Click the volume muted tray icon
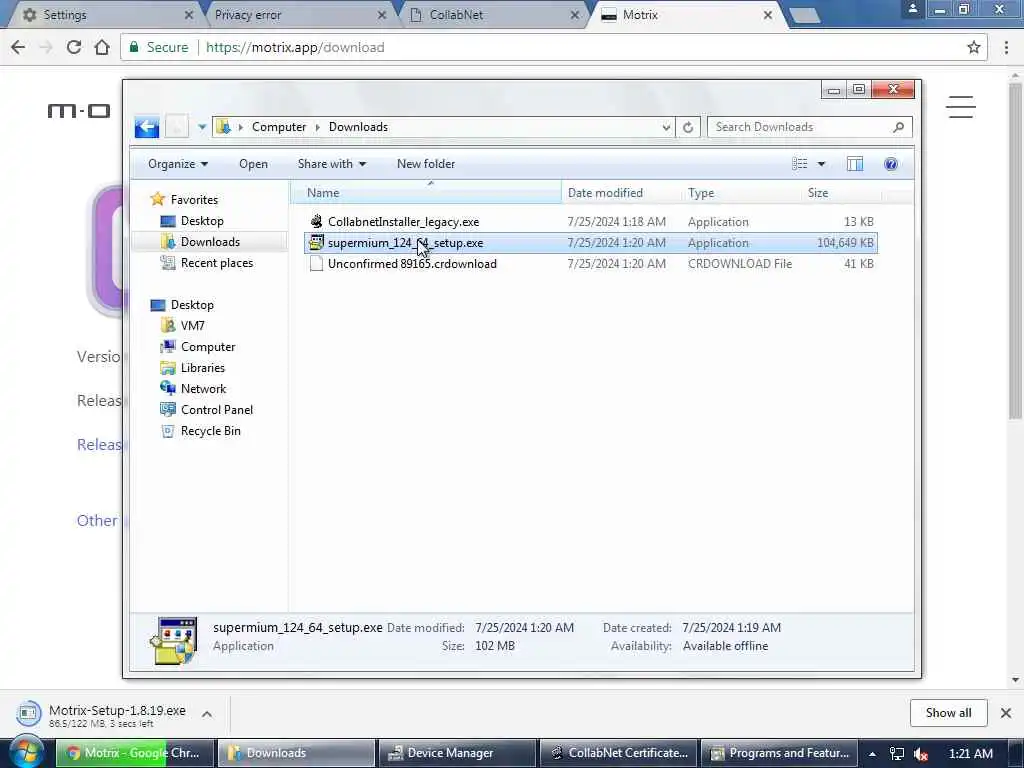 click(x=921, y=754)
